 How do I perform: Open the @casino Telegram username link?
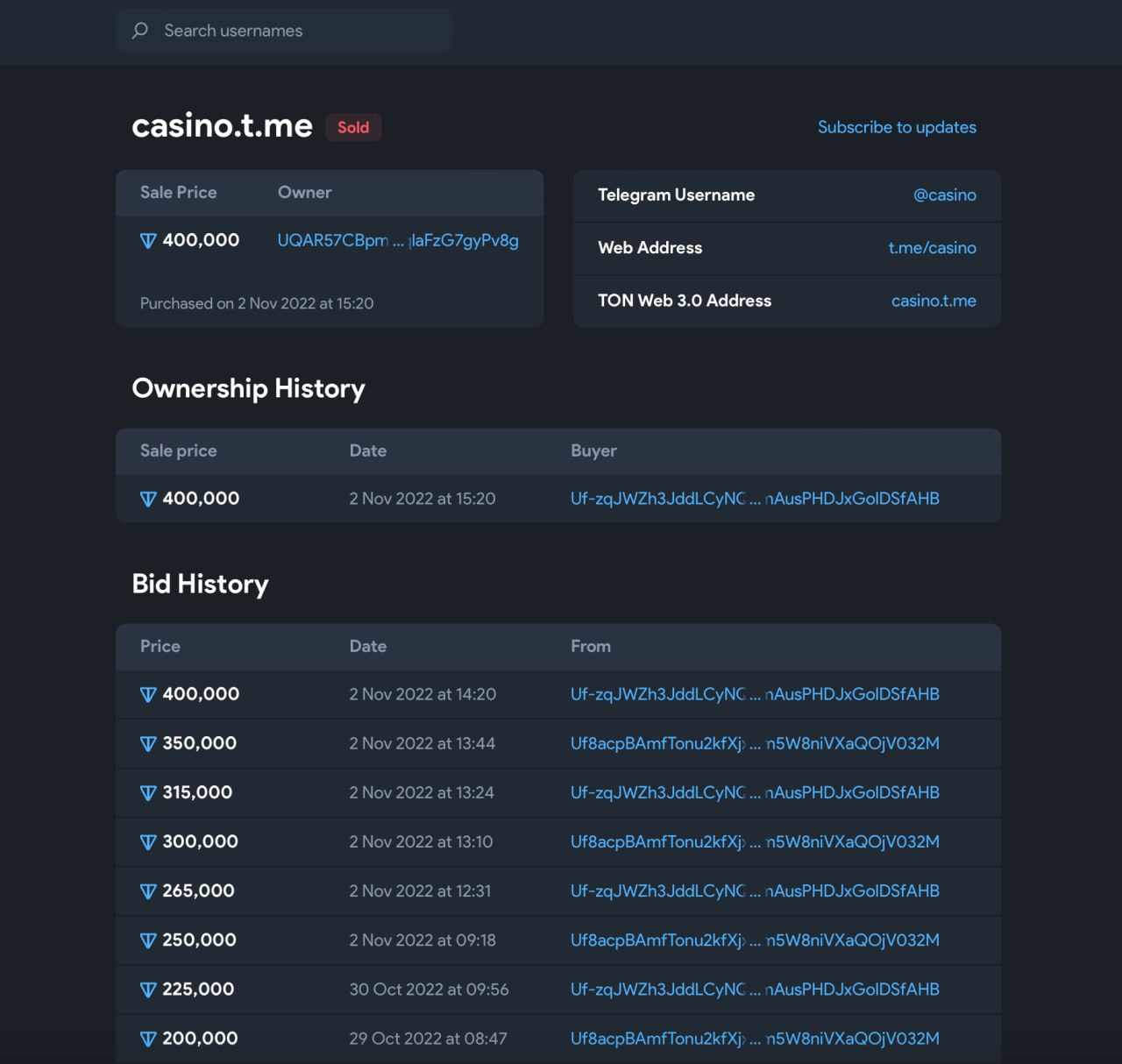[x=944, y=195]
